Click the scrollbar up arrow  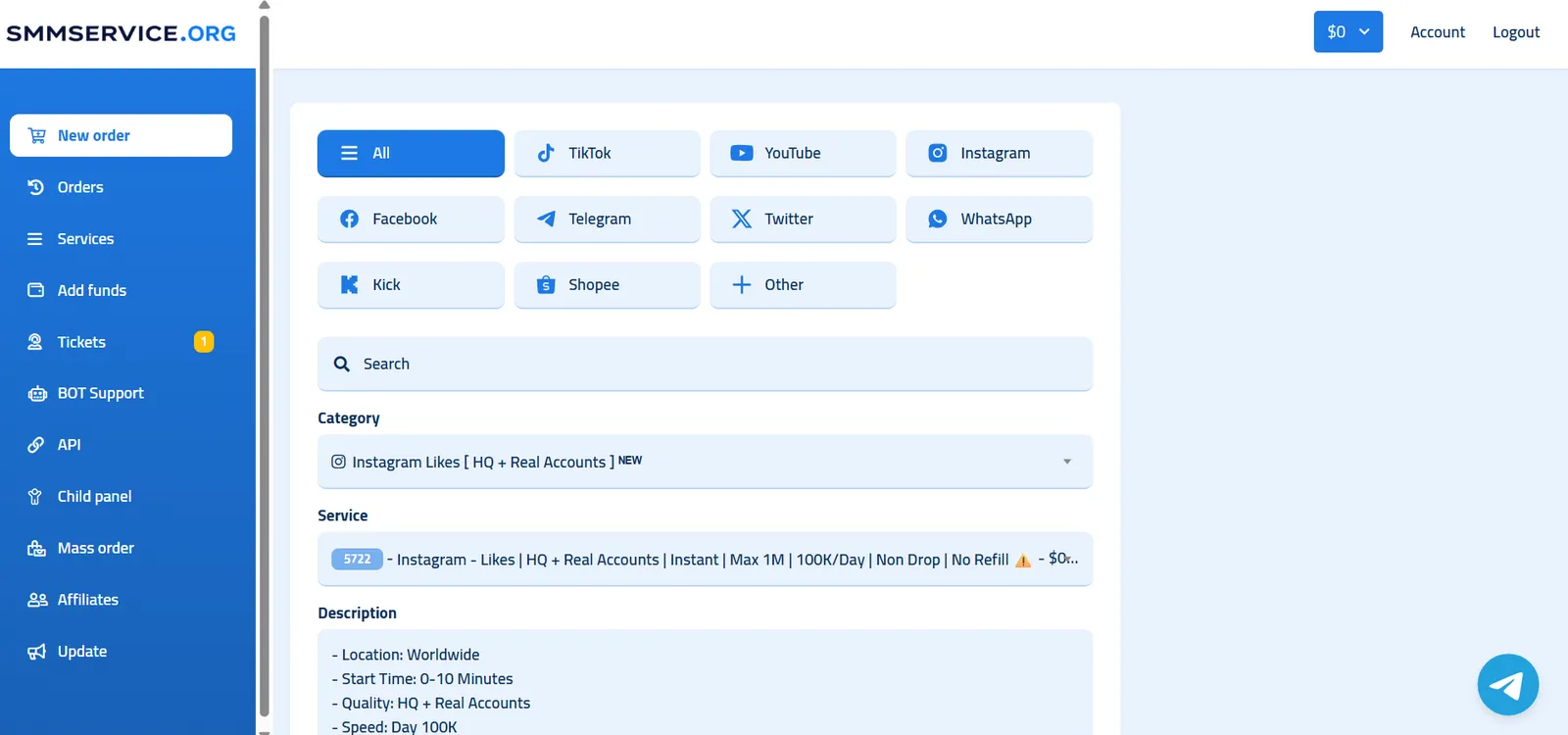(264, 5)
